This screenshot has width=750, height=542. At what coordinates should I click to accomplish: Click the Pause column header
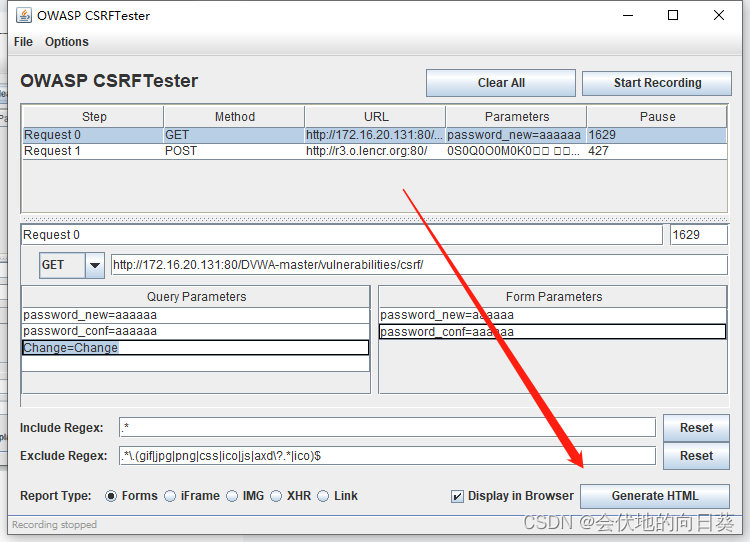coord(657,117)
